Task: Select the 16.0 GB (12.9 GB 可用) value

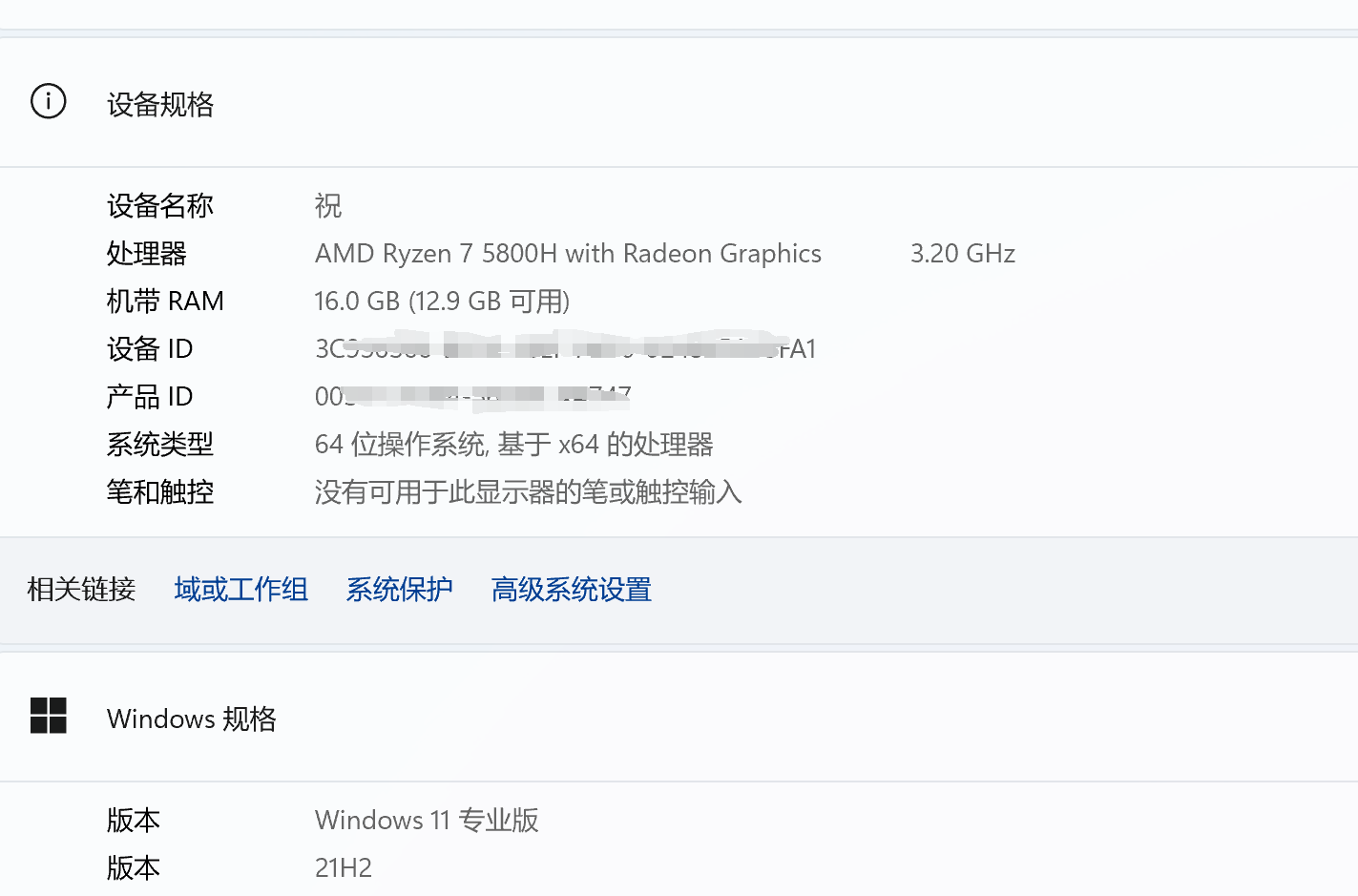Action: click(x=442, y=302)
